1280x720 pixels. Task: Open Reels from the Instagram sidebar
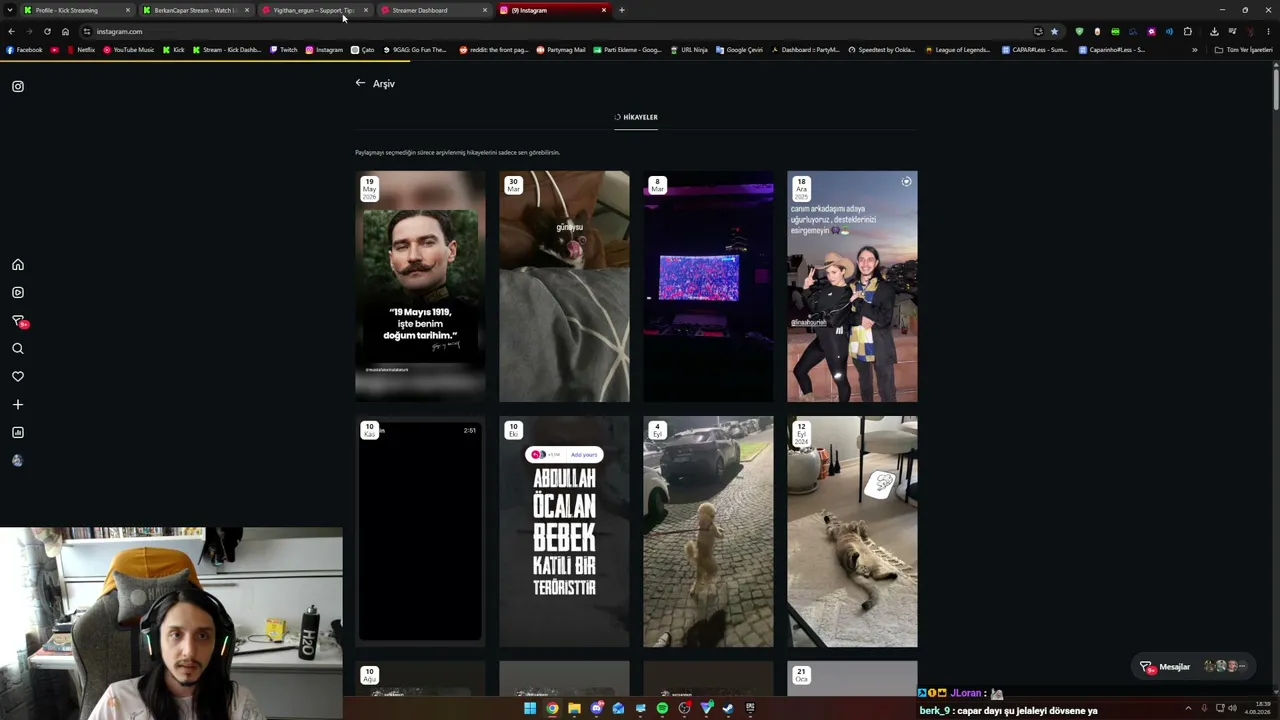18,293
